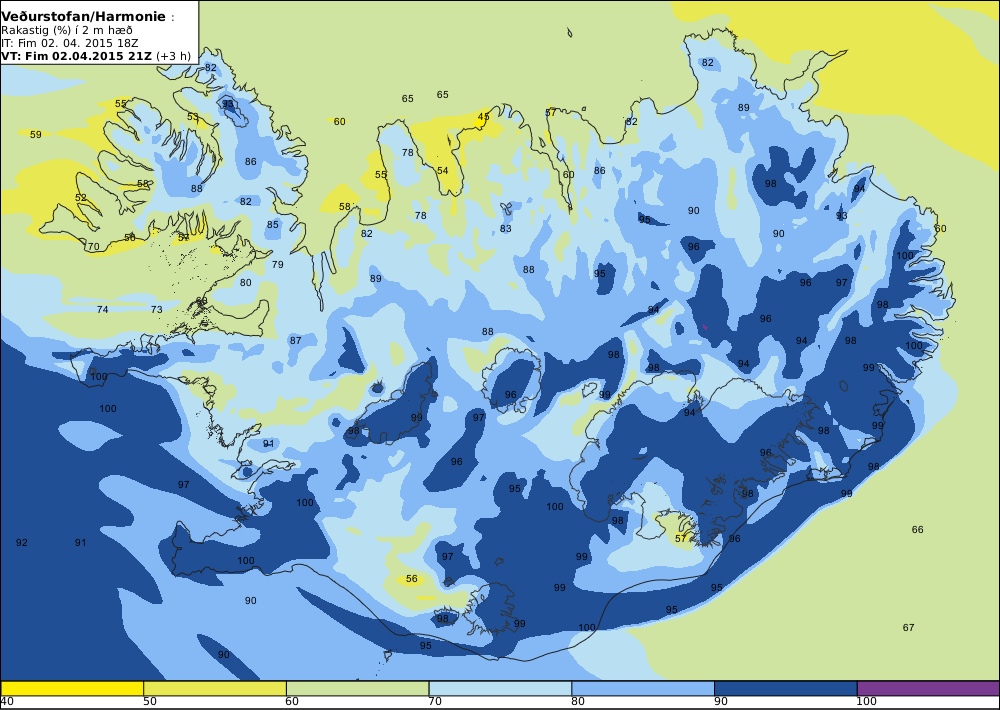Click the legend tick label '40'
This screenshot has width=1000, height=710.
pos(7,702)
